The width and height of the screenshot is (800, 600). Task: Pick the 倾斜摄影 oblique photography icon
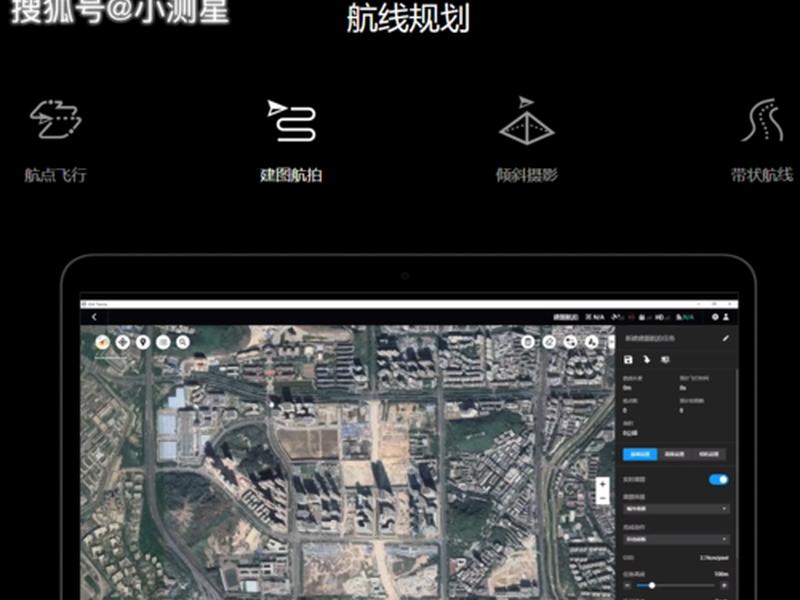click(x=527, y=120)
